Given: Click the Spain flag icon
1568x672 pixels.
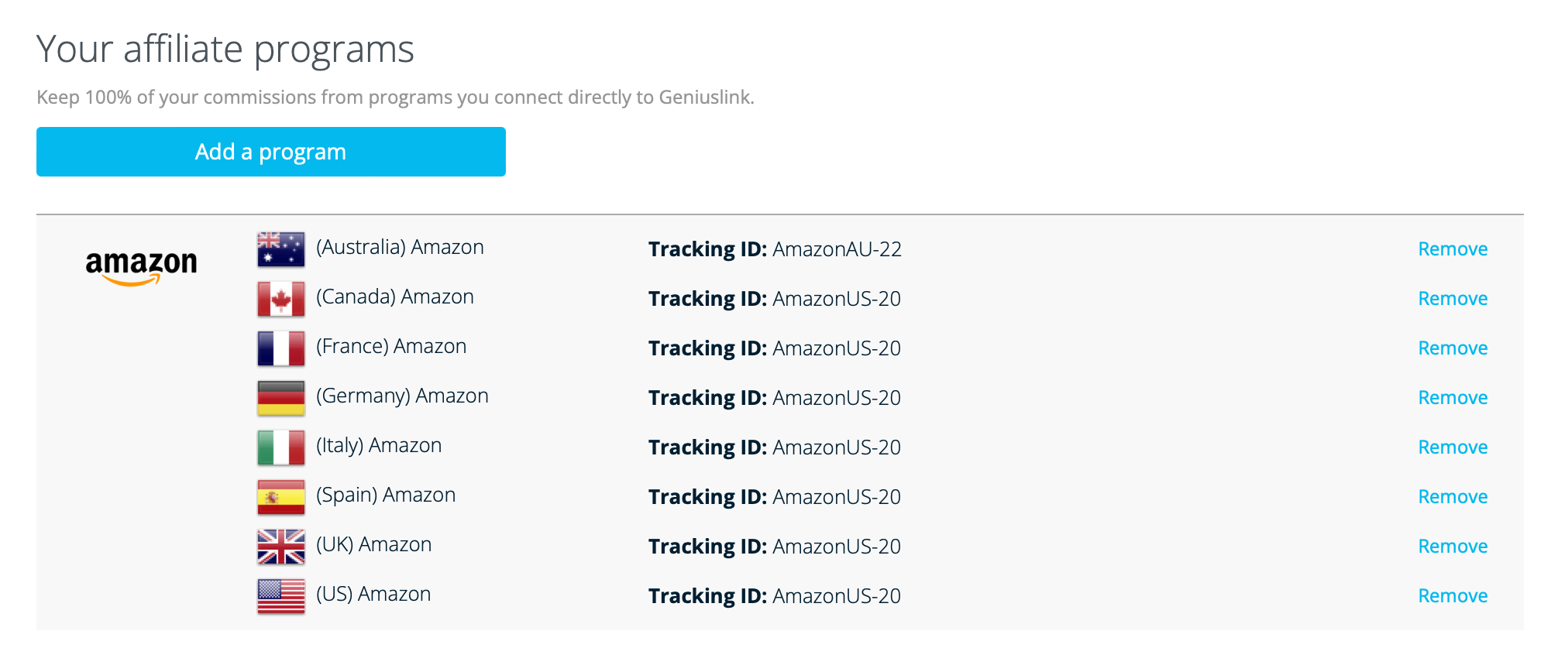Looking at the screenshot, I should tap(280, 496).
